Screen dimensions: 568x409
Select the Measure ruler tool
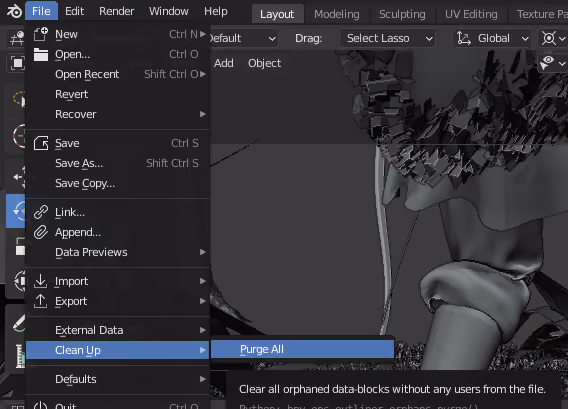coord(20,356)
